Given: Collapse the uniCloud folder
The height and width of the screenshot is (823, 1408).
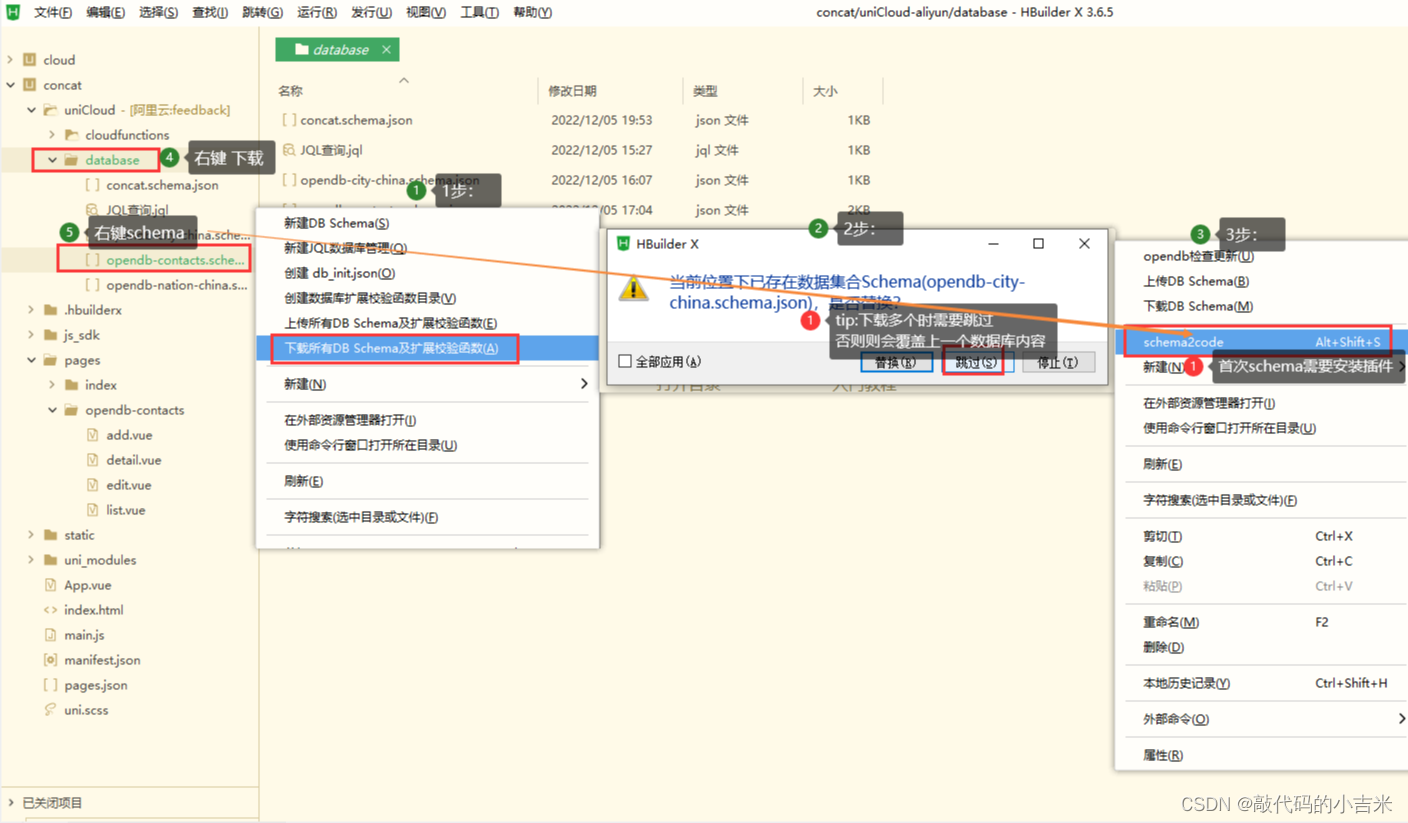Looking at the screenshot, I should coord(31,110).
